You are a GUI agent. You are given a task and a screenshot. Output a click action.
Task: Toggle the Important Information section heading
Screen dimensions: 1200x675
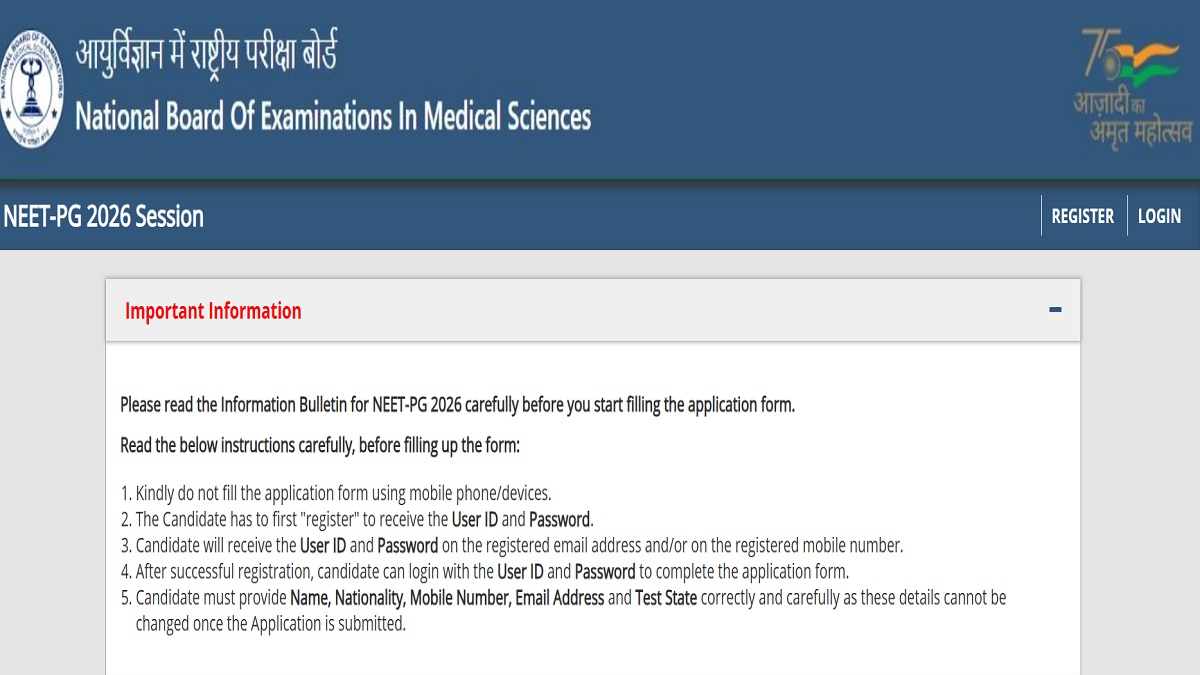tap(213, 311)
